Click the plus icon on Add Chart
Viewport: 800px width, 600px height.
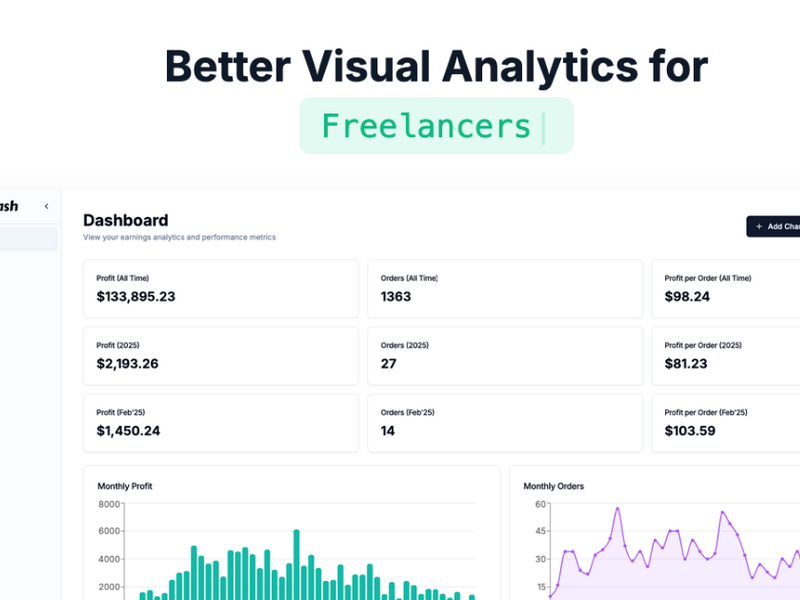click(x=757, y=226)
